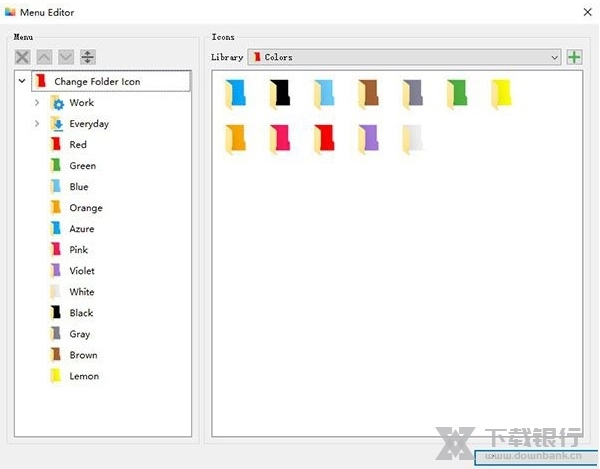The width and height of the screenshot is (600, 469).
Task: Select the green folder icon in library grid
Action: tap(457, 94)
